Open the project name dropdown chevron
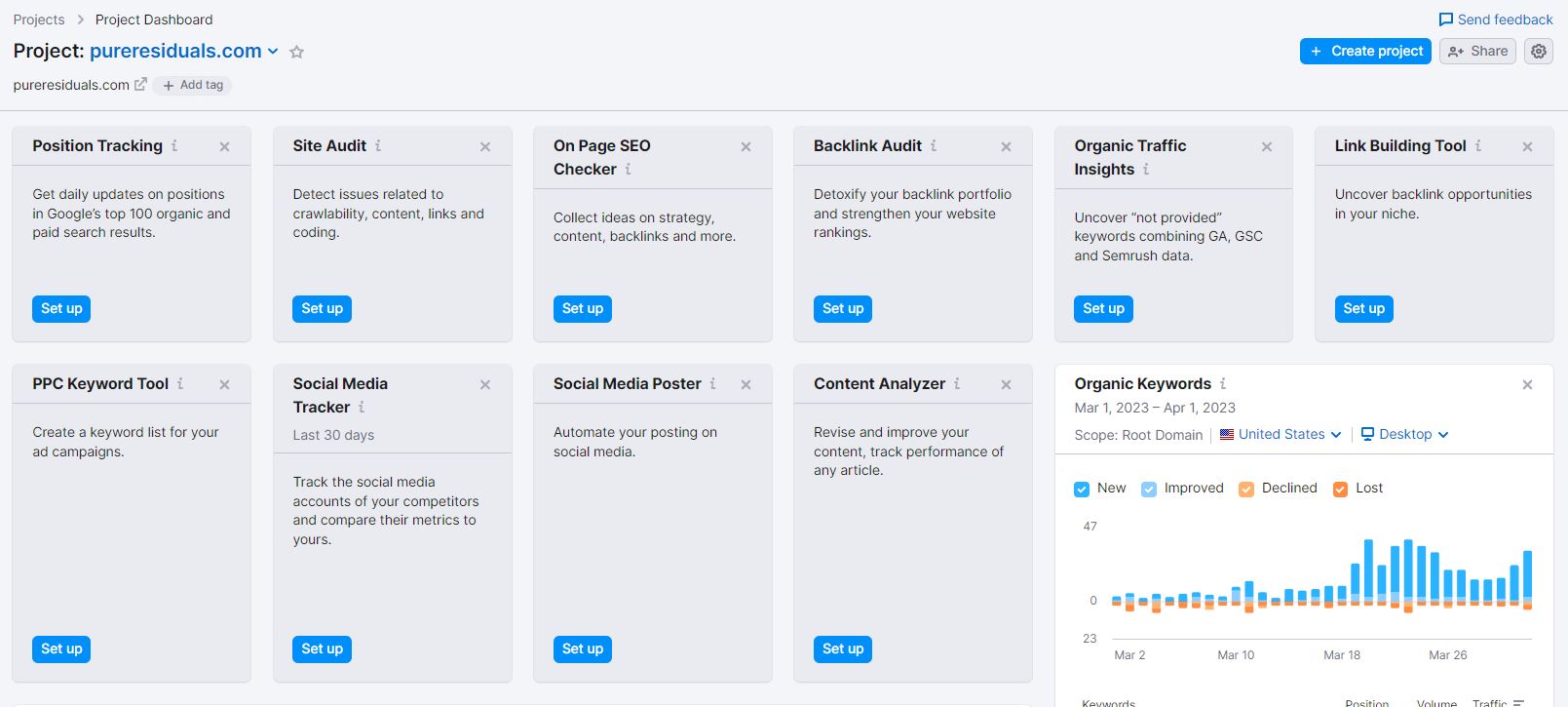 point(273,52)
